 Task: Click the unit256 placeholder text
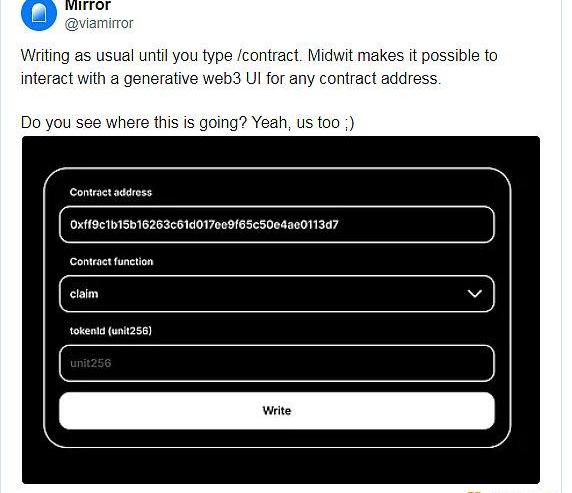(x=90, y=363)
